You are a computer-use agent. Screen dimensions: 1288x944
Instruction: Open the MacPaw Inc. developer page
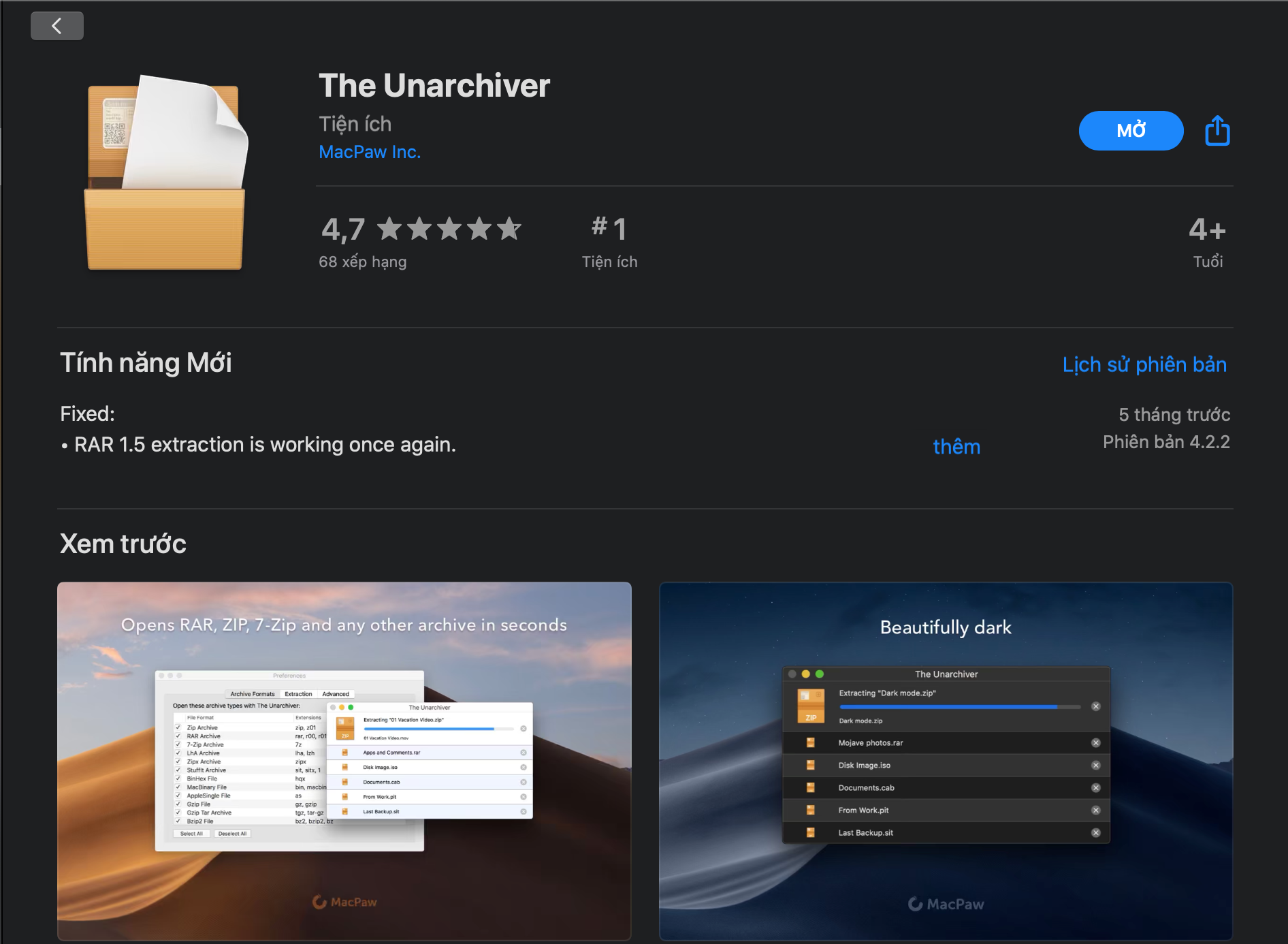370,152
